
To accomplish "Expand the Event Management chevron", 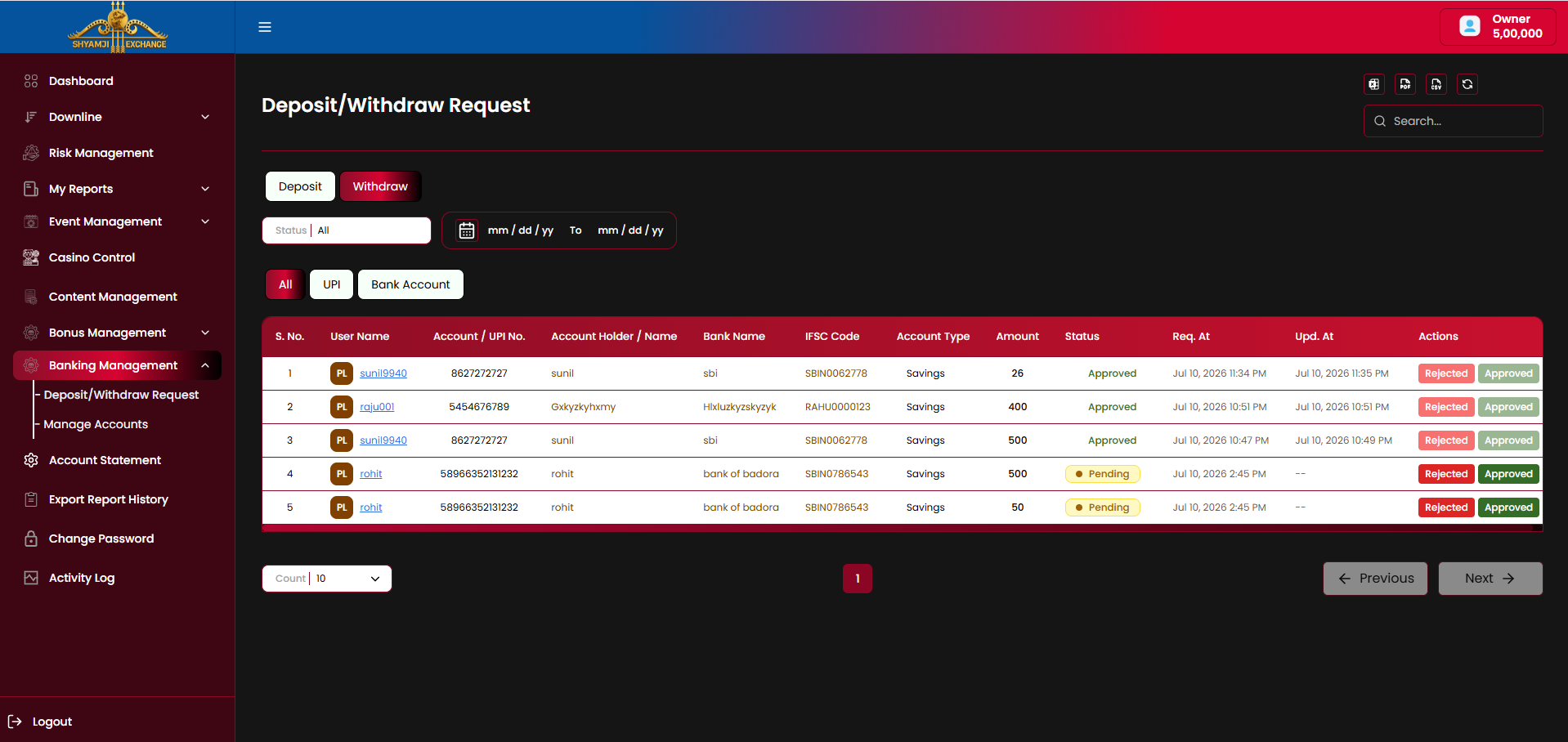I will (205, 221).
